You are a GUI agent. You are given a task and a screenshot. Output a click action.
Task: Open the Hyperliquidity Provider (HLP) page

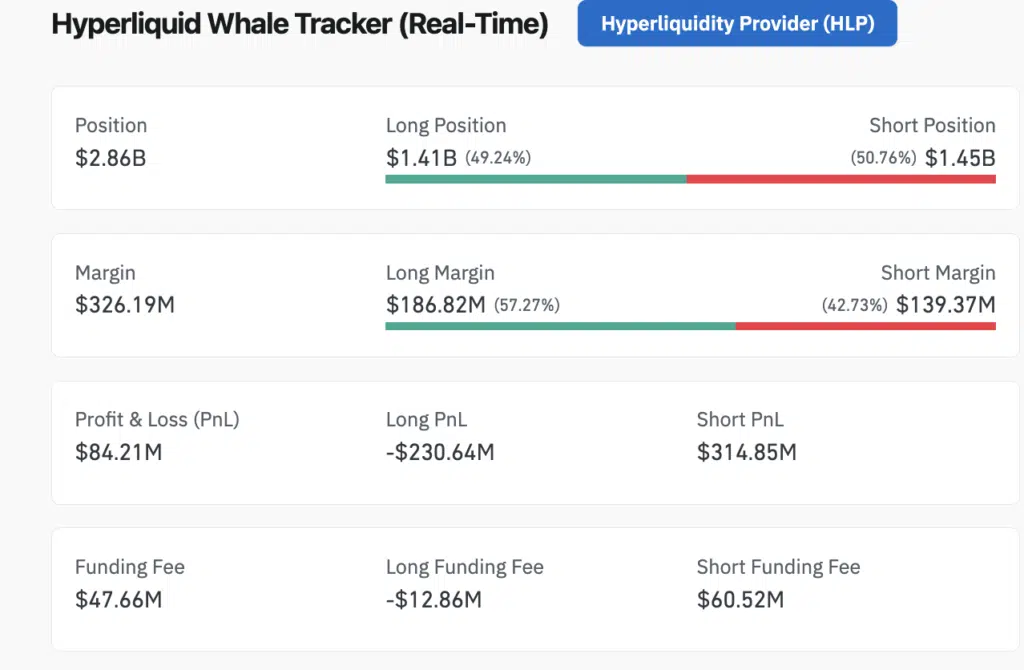coord(737,24)
